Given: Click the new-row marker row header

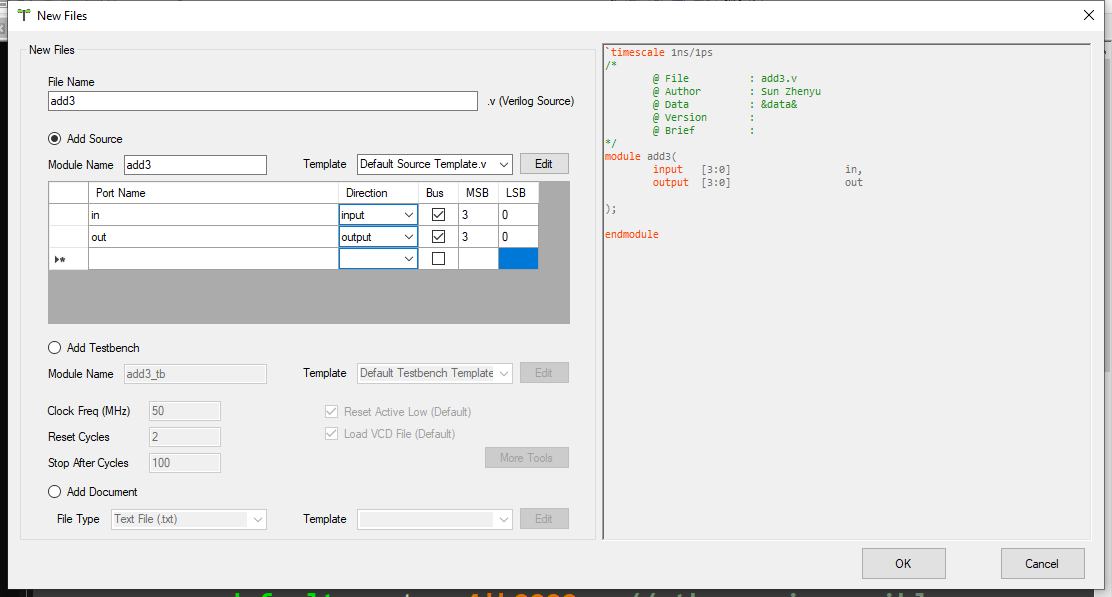Looking at the screenshot, I should (x=68, y=259).
